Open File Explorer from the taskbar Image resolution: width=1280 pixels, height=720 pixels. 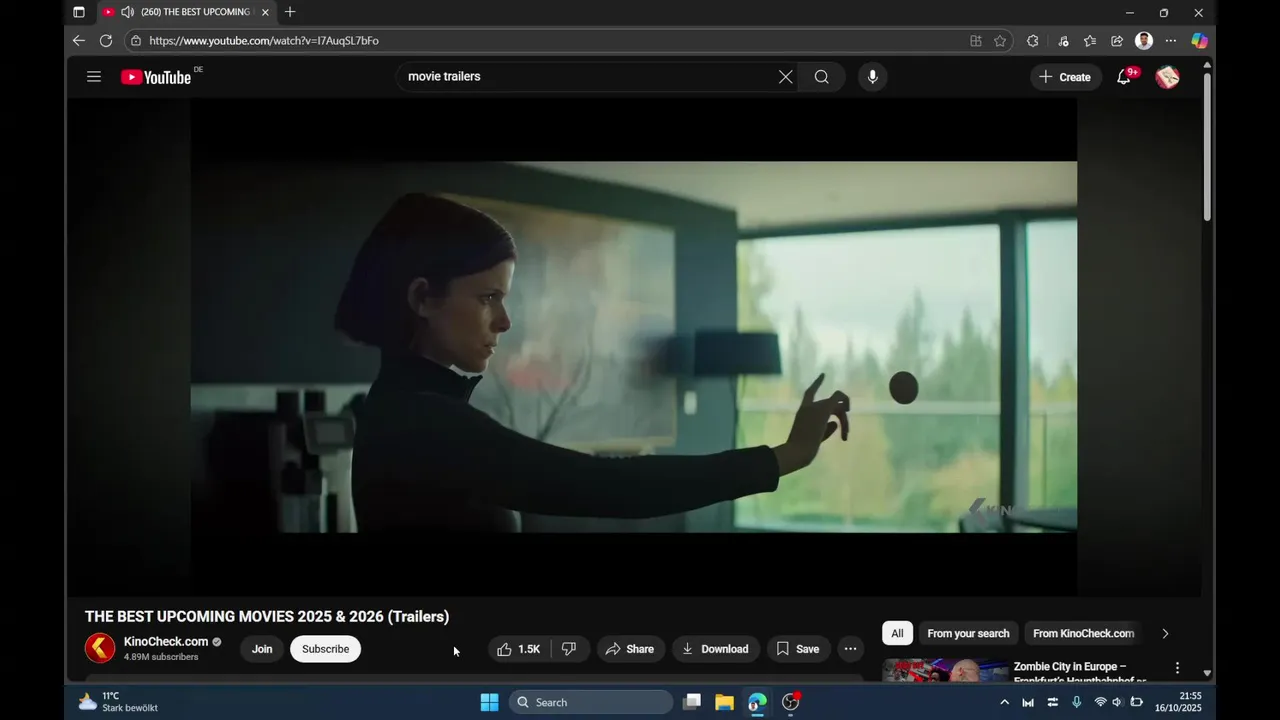(724, 702)
